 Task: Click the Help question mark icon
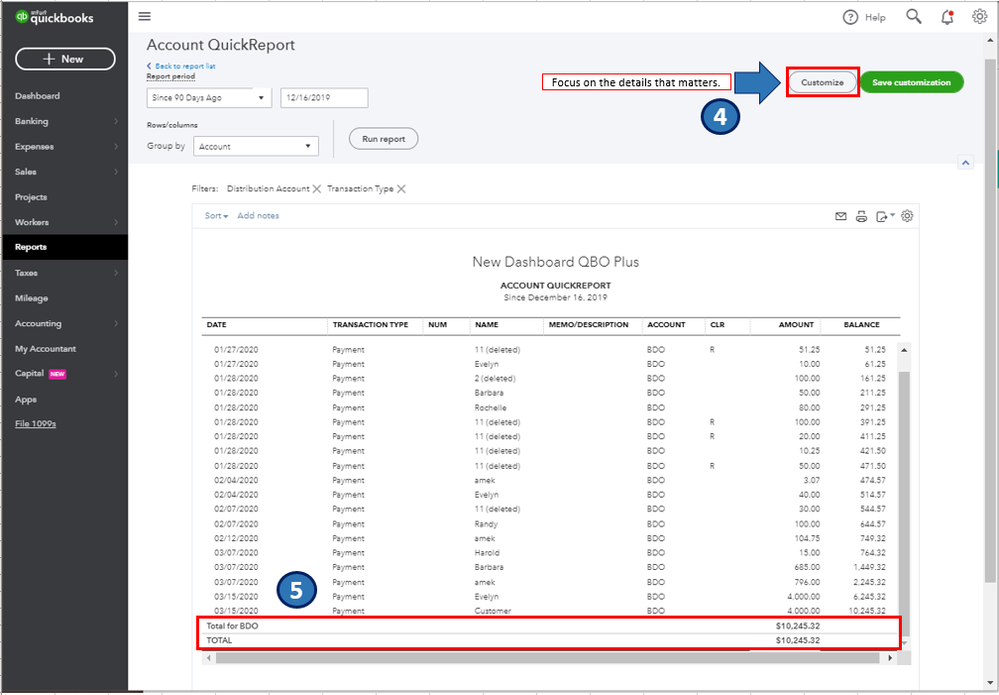pyautogui.click(x=851, y=17)
